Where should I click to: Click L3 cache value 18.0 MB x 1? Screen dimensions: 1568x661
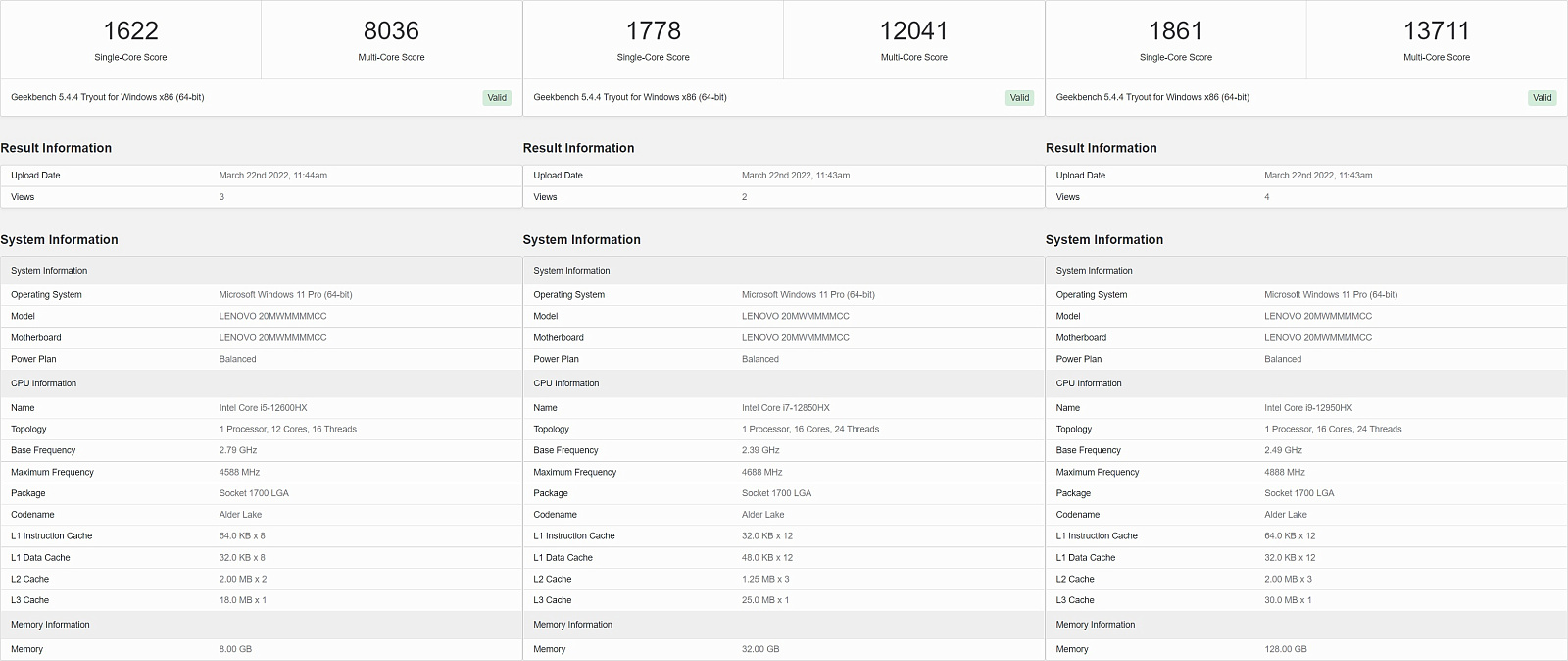click(x=243, y=600)
